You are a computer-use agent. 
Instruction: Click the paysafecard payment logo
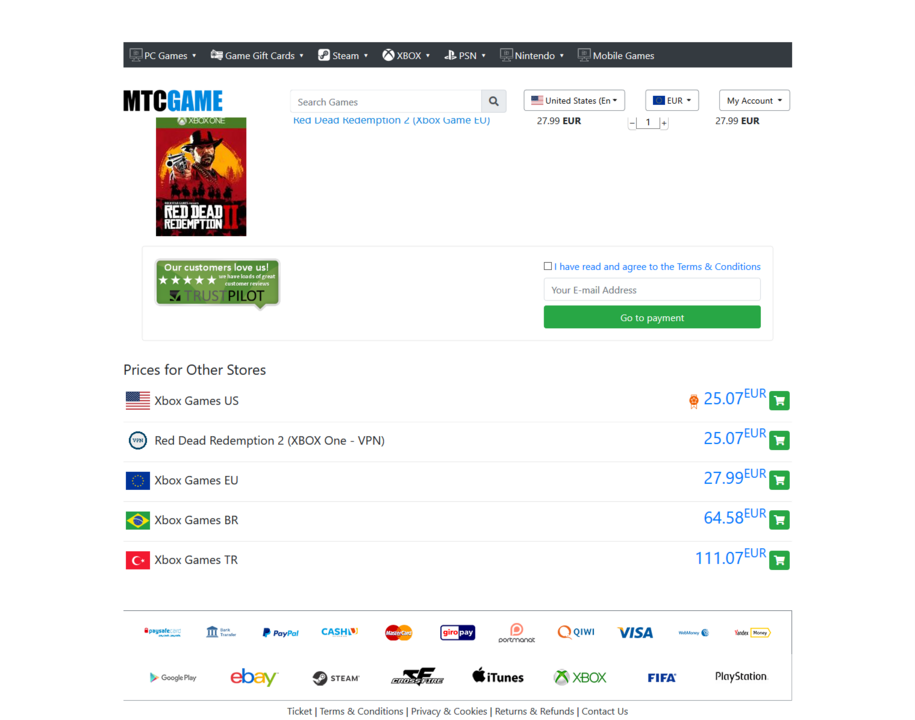pos(163,632)
